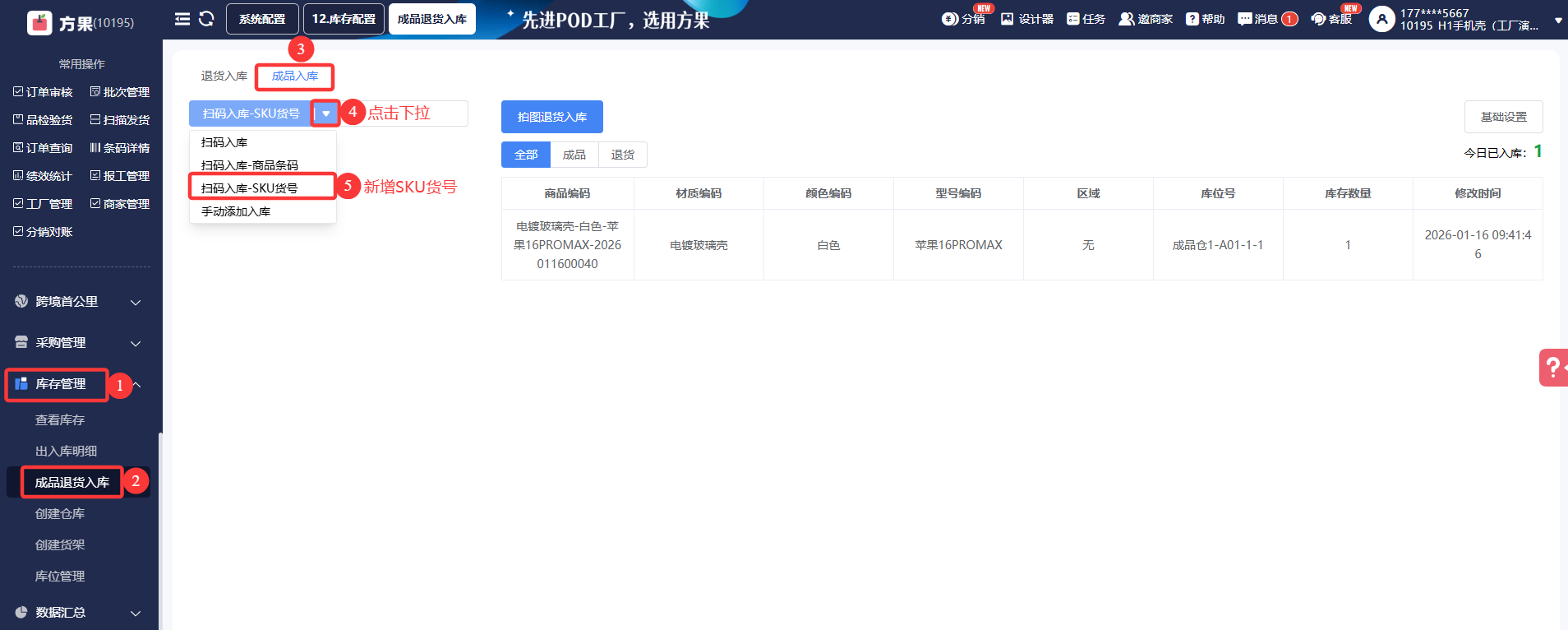Open the 分销 distribution icon
The width and height of the screenshot is (1568, 630).
pos(963,19)
